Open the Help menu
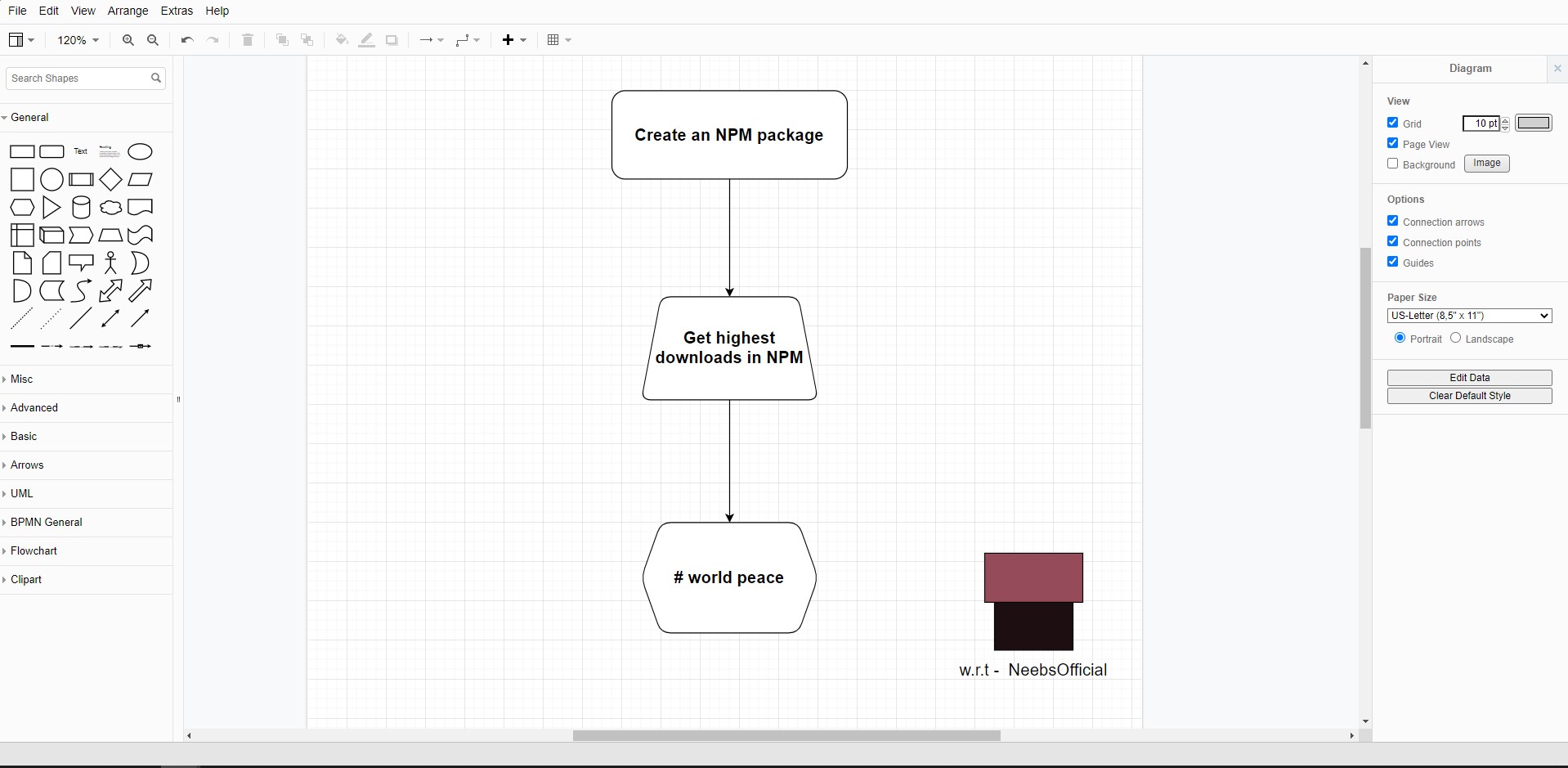The width and height of the screenshot is (1568, 768). tap(217, 11)
